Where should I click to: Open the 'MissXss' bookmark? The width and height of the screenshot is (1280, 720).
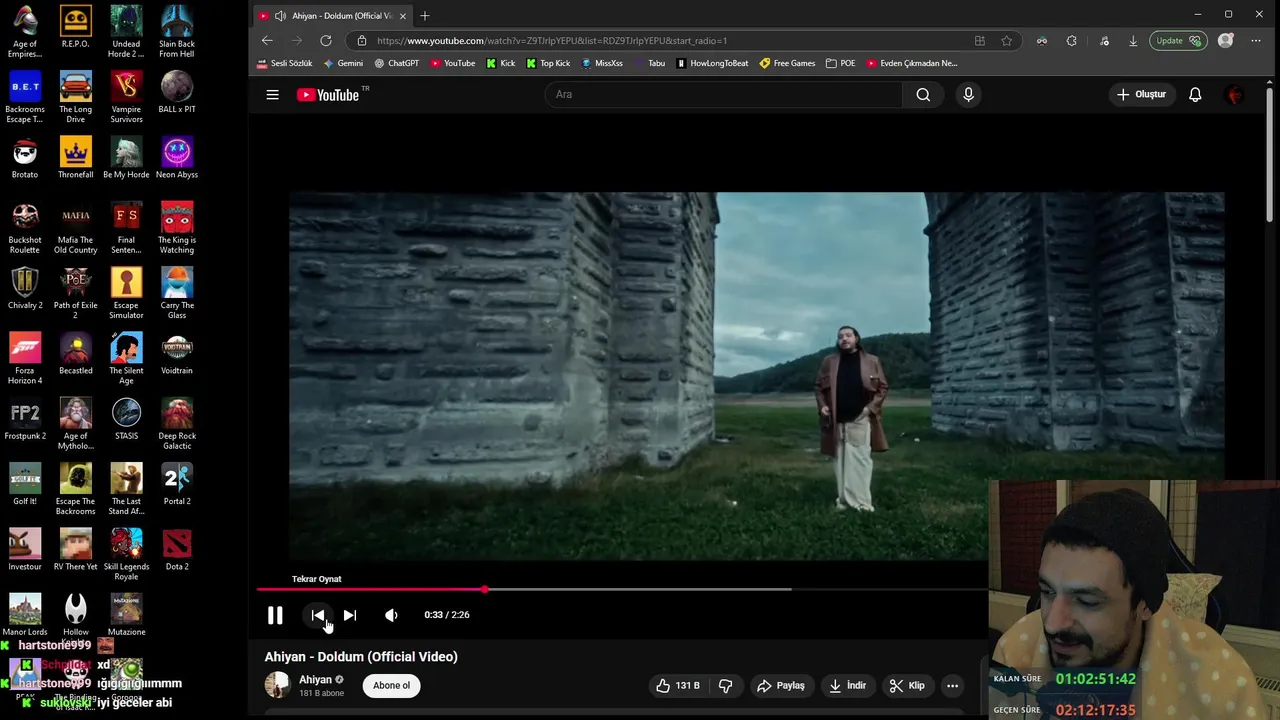tap(602, 63)
